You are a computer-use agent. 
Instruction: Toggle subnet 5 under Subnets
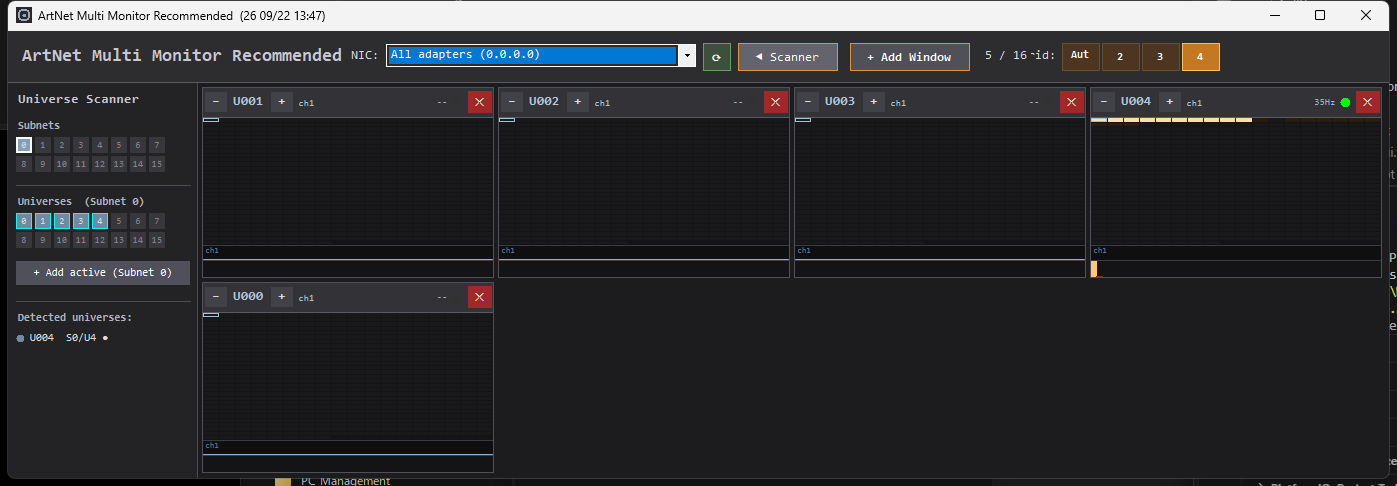click(x=119, y=145)
